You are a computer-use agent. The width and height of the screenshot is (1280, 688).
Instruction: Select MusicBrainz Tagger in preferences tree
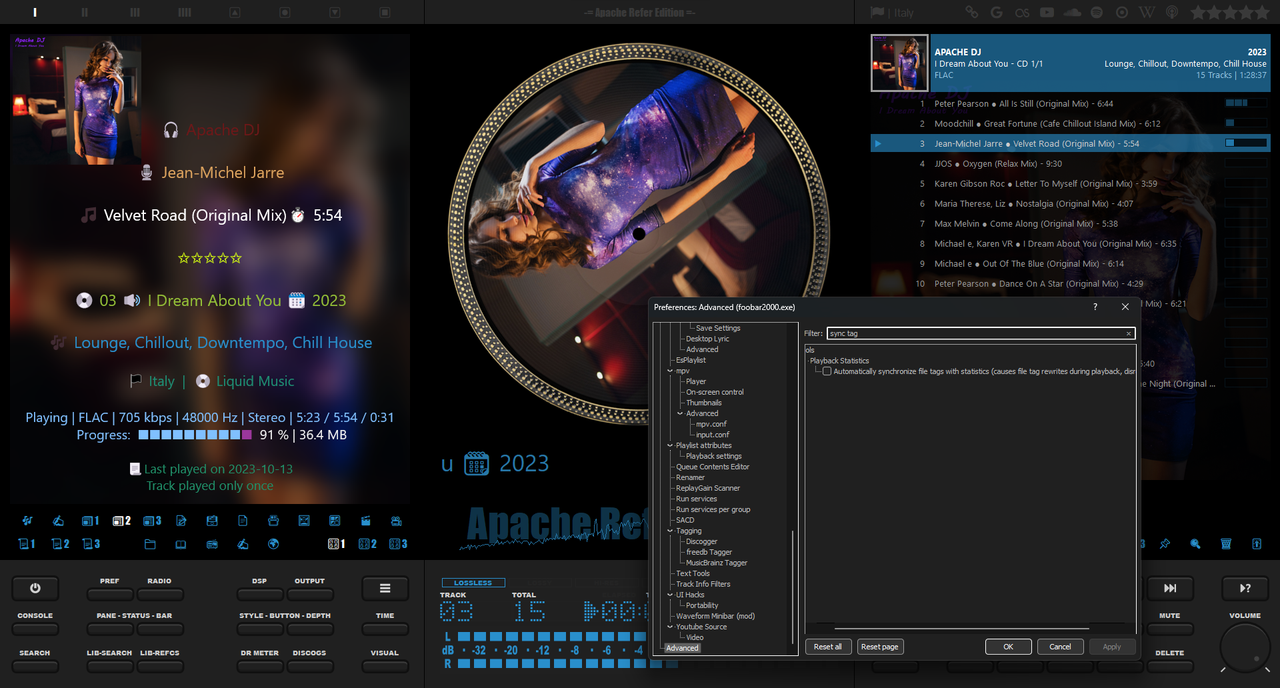[717, 563]
